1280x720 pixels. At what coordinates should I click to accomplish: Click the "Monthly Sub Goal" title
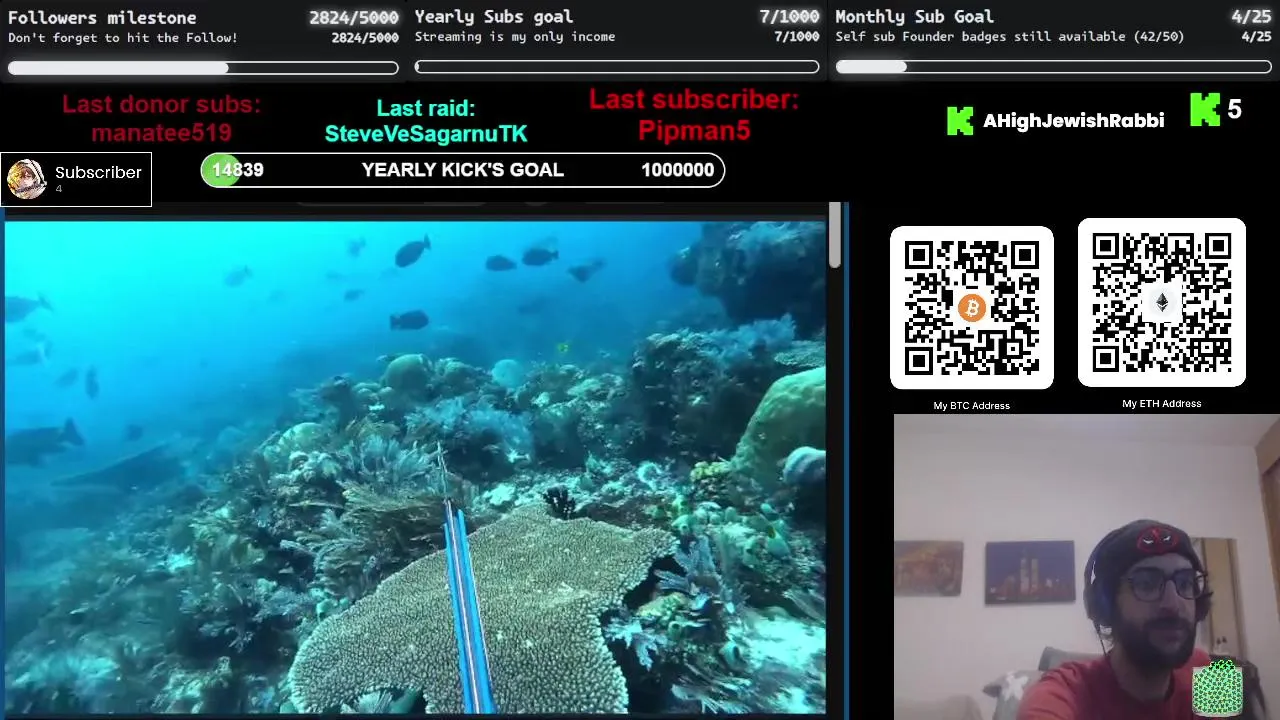[x=914, y=17]
